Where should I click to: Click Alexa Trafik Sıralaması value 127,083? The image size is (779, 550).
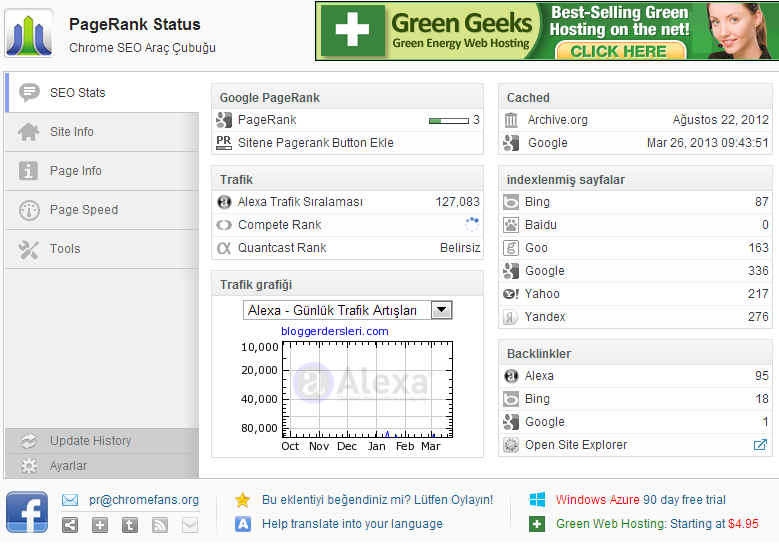coord(458,202)
